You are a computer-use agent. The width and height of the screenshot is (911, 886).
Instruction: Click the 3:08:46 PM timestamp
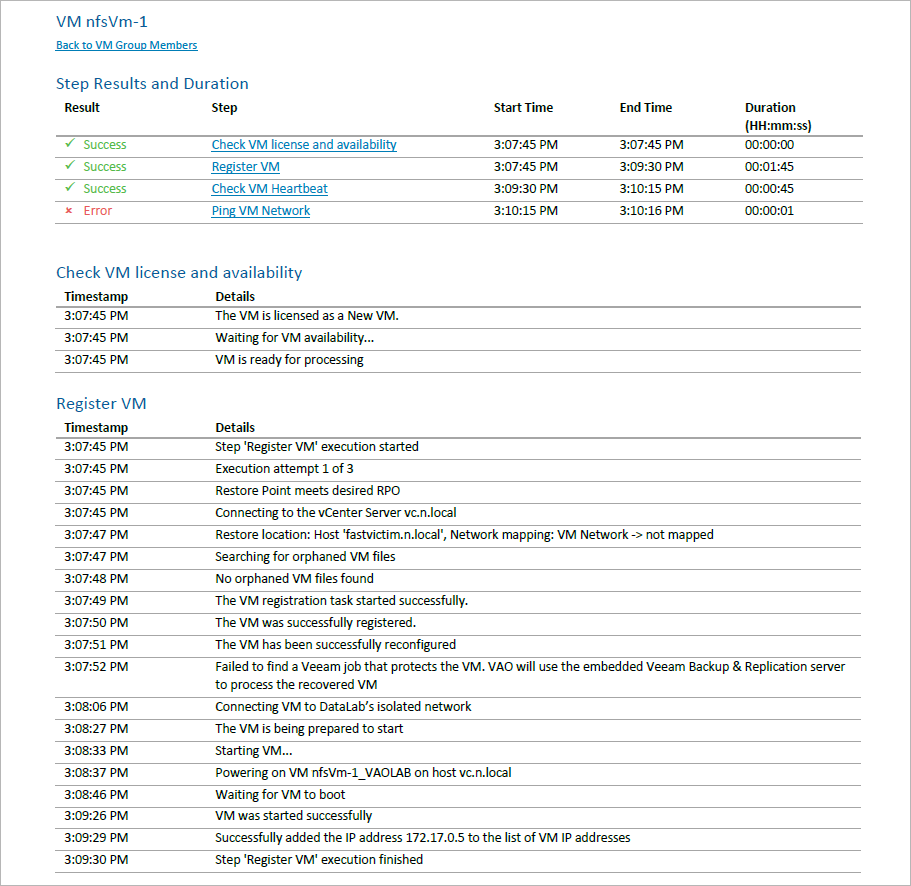click(96, 795)
